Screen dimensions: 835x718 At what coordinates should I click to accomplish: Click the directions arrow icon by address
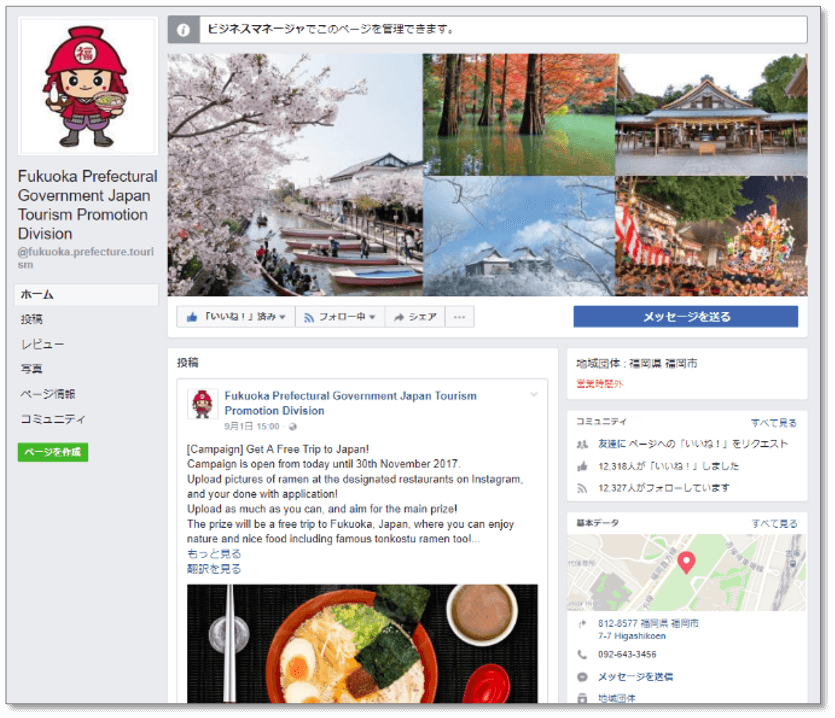coord(582,624)
